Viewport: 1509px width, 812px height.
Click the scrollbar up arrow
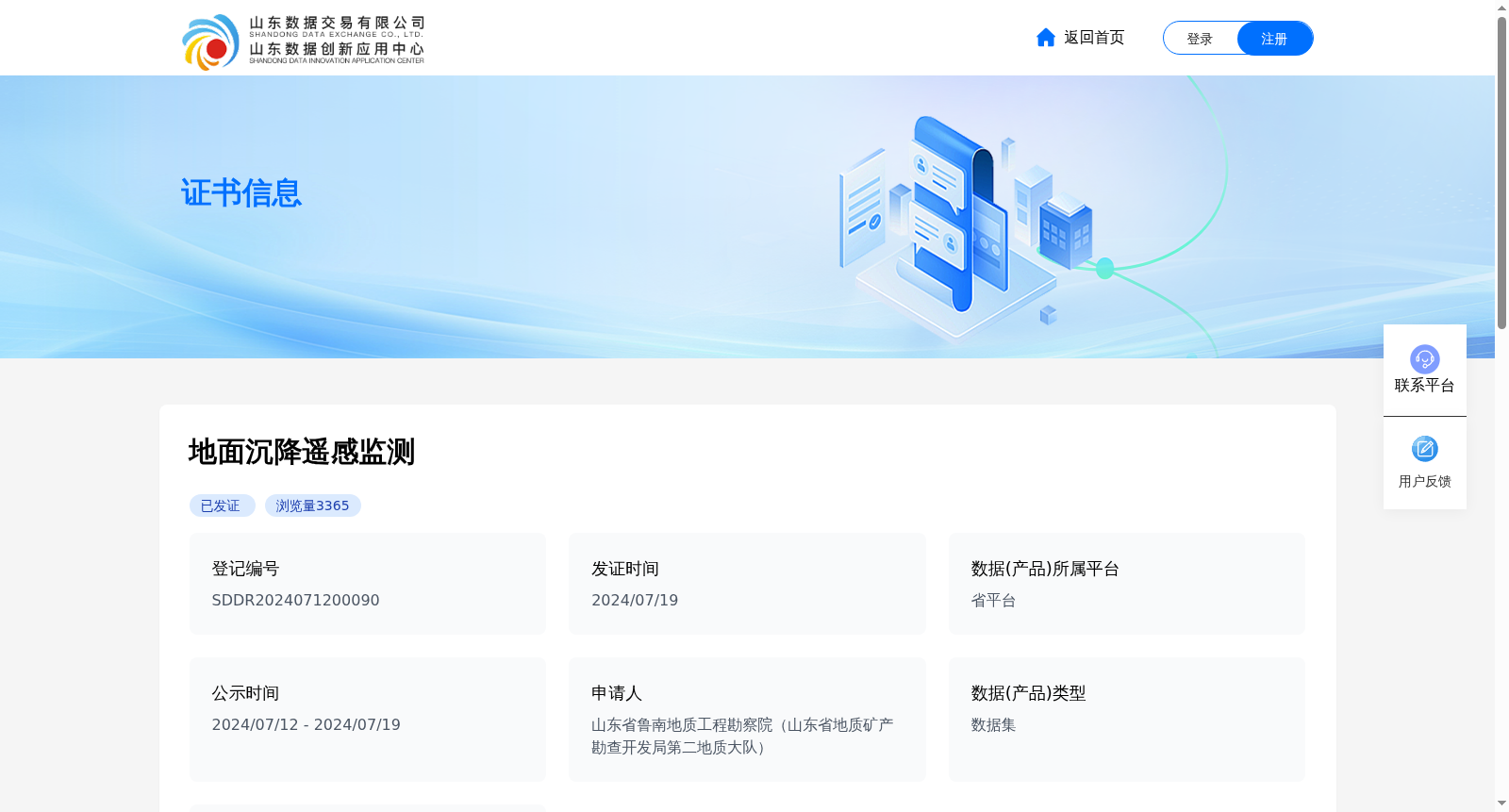[x=1501, y=8]
